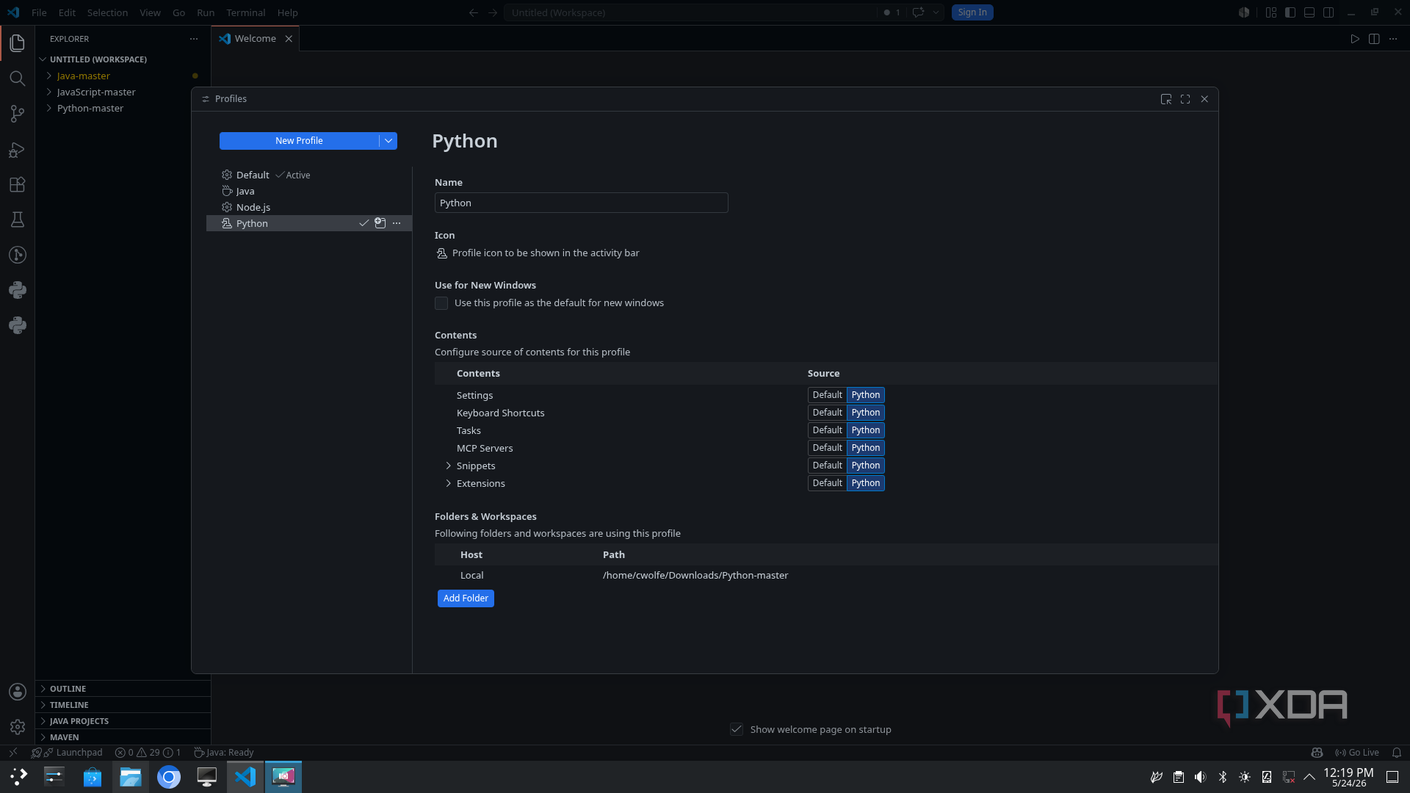Screen dimensions: 1410x793
Task: Open the Accounts icon in activity bar
Action: pyautogui.click(x=17, y=692)
